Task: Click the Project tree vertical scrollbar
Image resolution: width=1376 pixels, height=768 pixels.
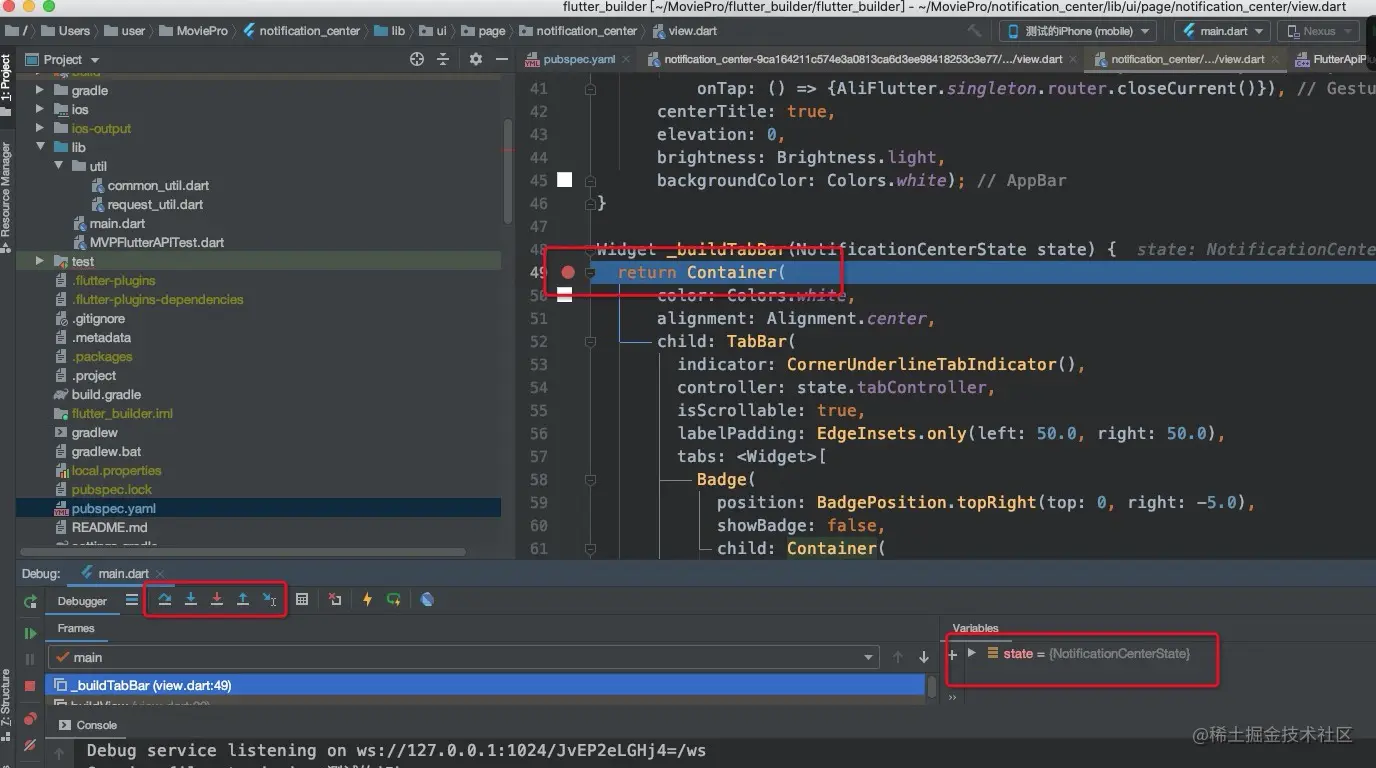Action: tap(508, 170)
